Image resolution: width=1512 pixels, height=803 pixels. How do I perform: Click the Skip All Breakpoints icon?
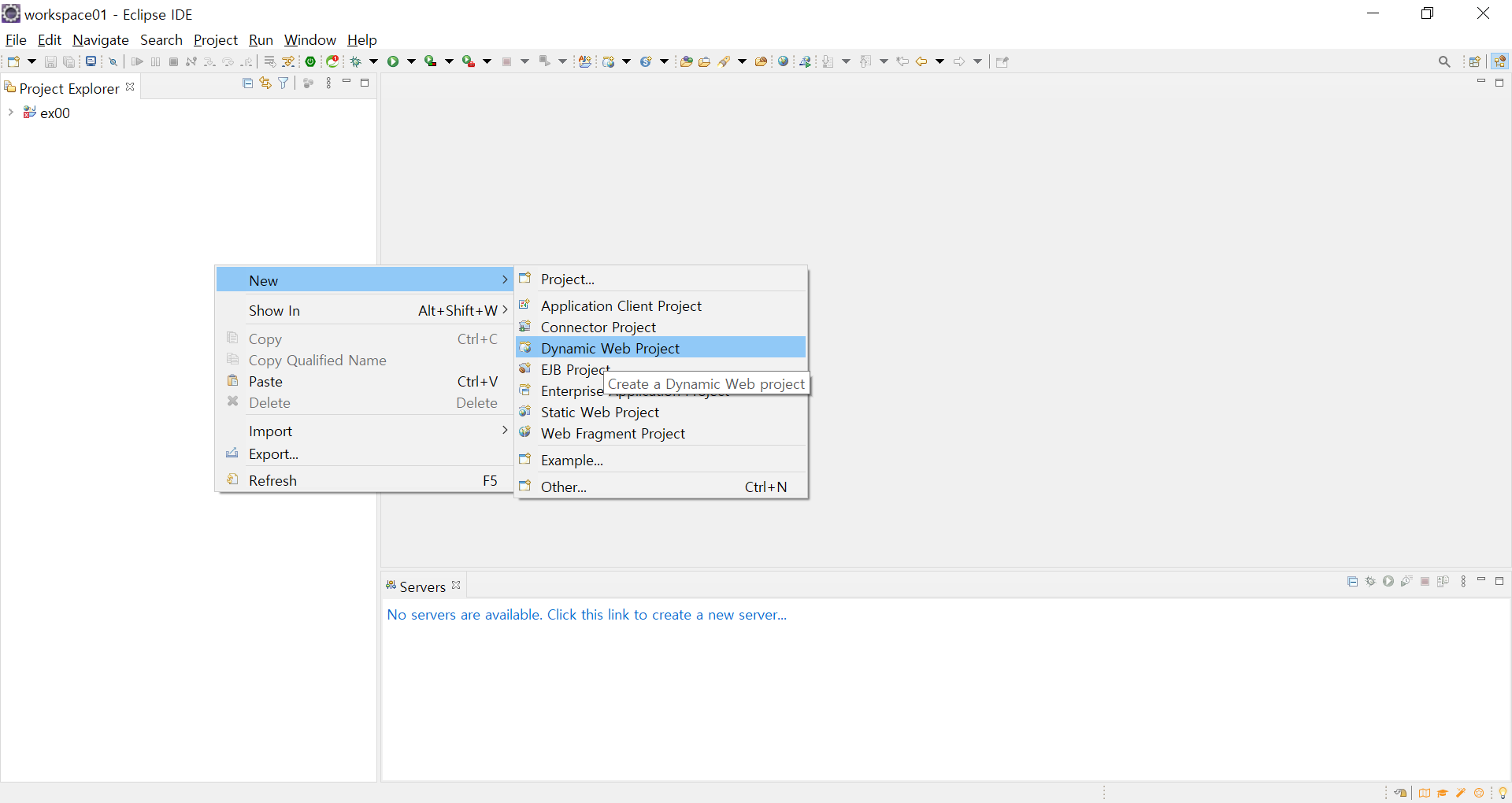[x=113, y=61]
